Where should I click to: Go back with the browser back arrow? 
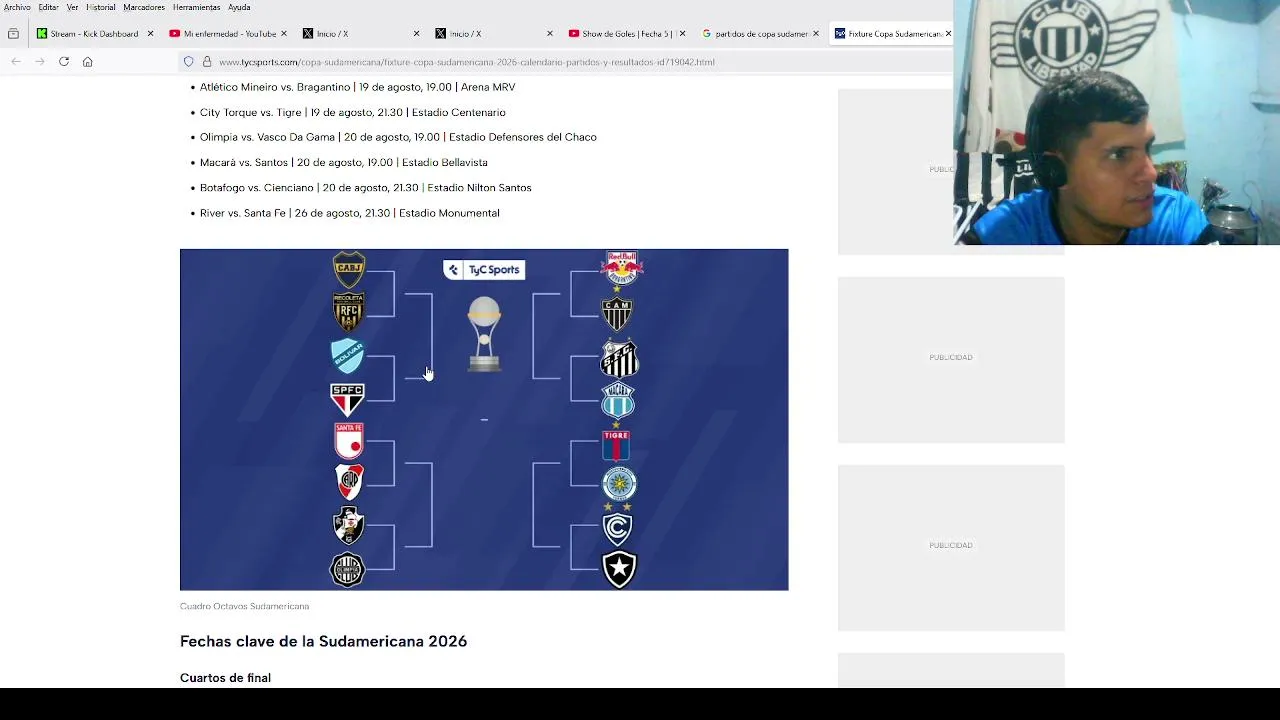16,62
